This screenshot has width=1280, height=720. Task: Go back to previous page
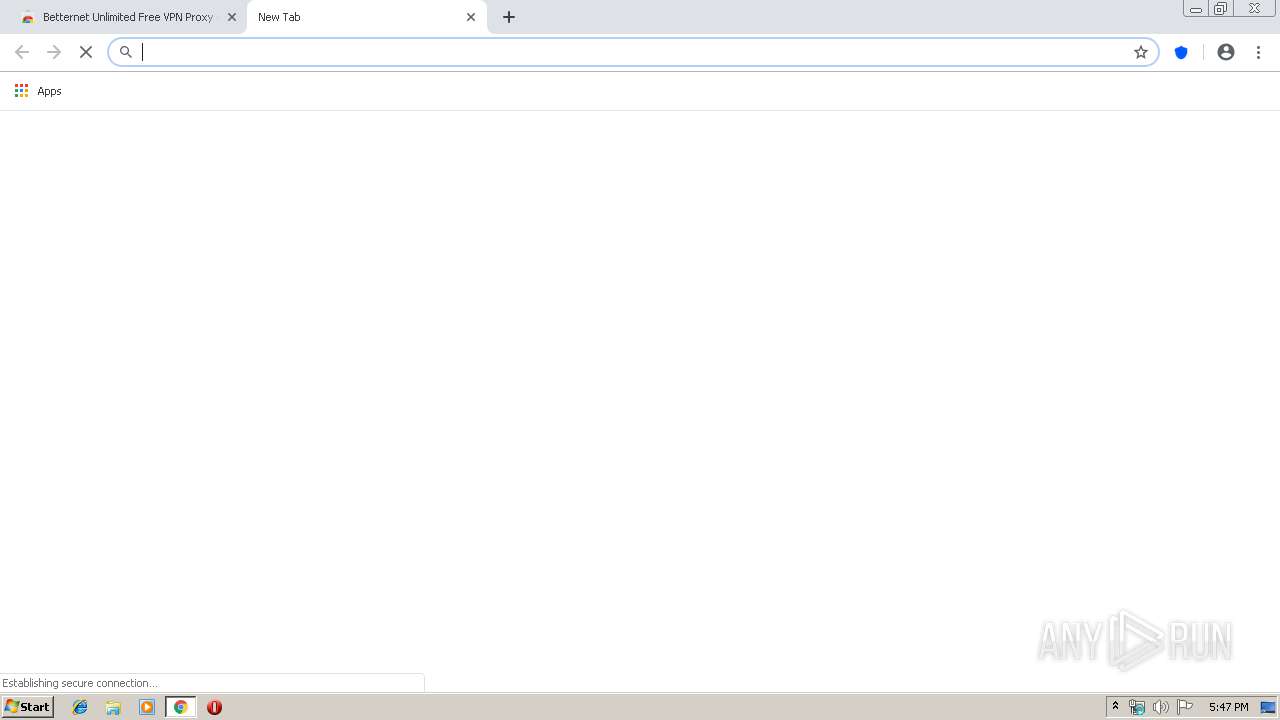[22, 52]
